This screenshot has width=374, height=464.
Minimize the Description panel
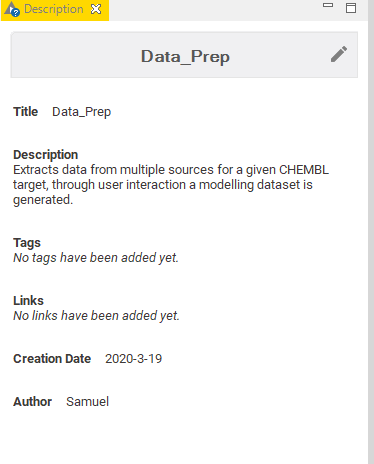(328, 5)
